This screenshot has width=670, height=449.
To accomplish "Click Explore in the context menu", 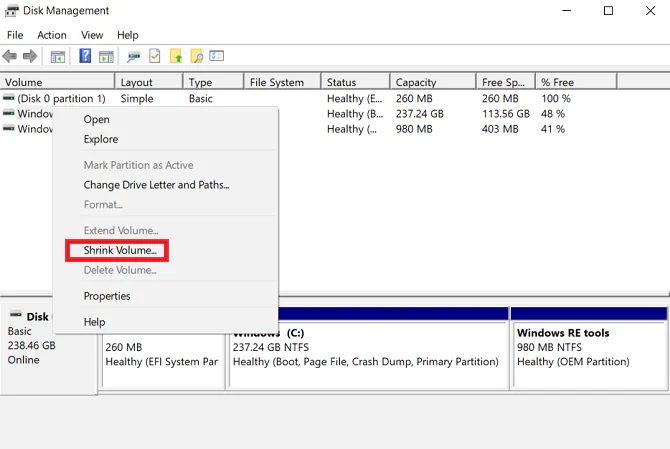I will coord(101,140).
